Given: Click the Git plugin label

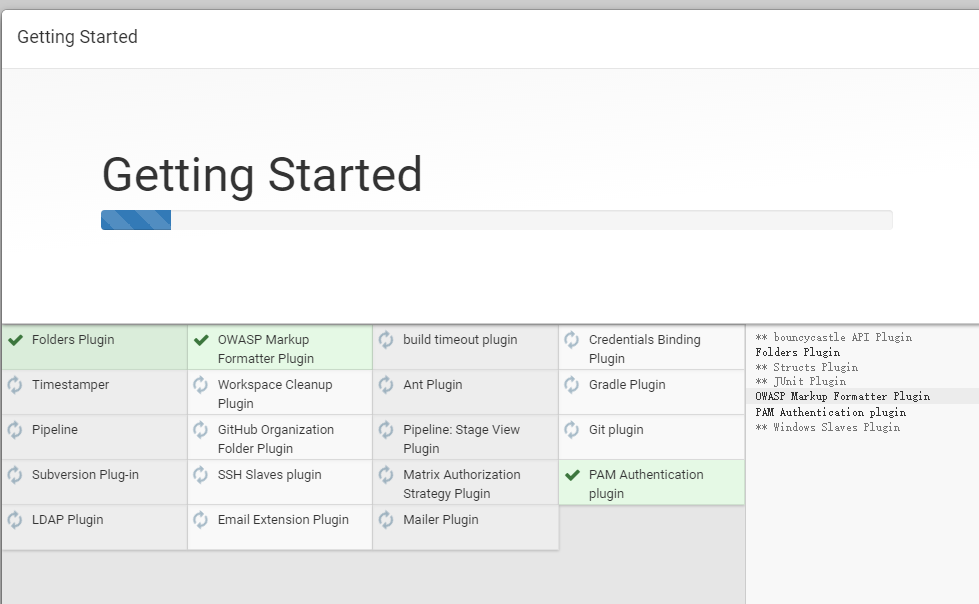Looking at the screenshot, I should point(616,430).
